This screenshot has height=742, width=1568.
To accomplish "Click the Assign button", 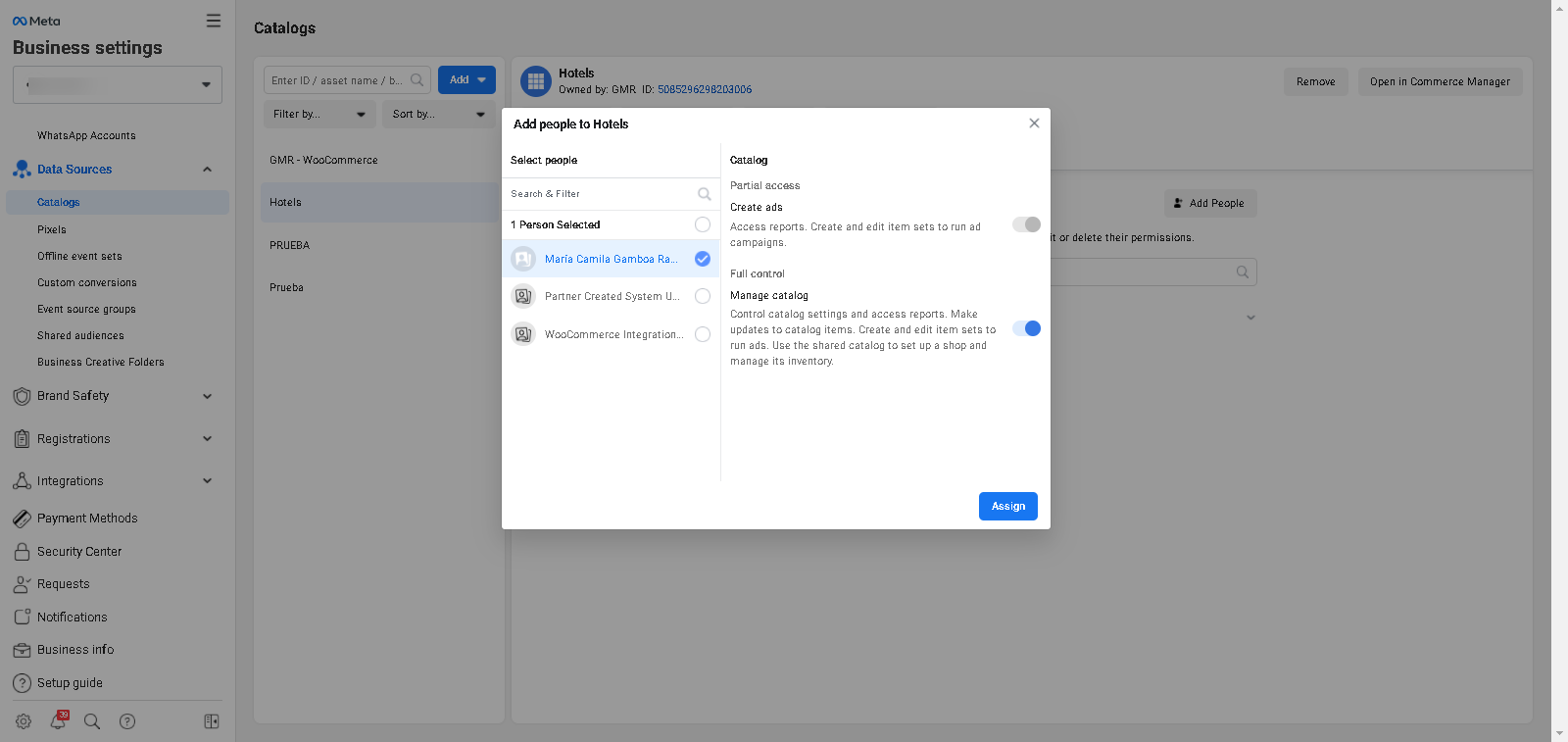I will (1008, 506).
